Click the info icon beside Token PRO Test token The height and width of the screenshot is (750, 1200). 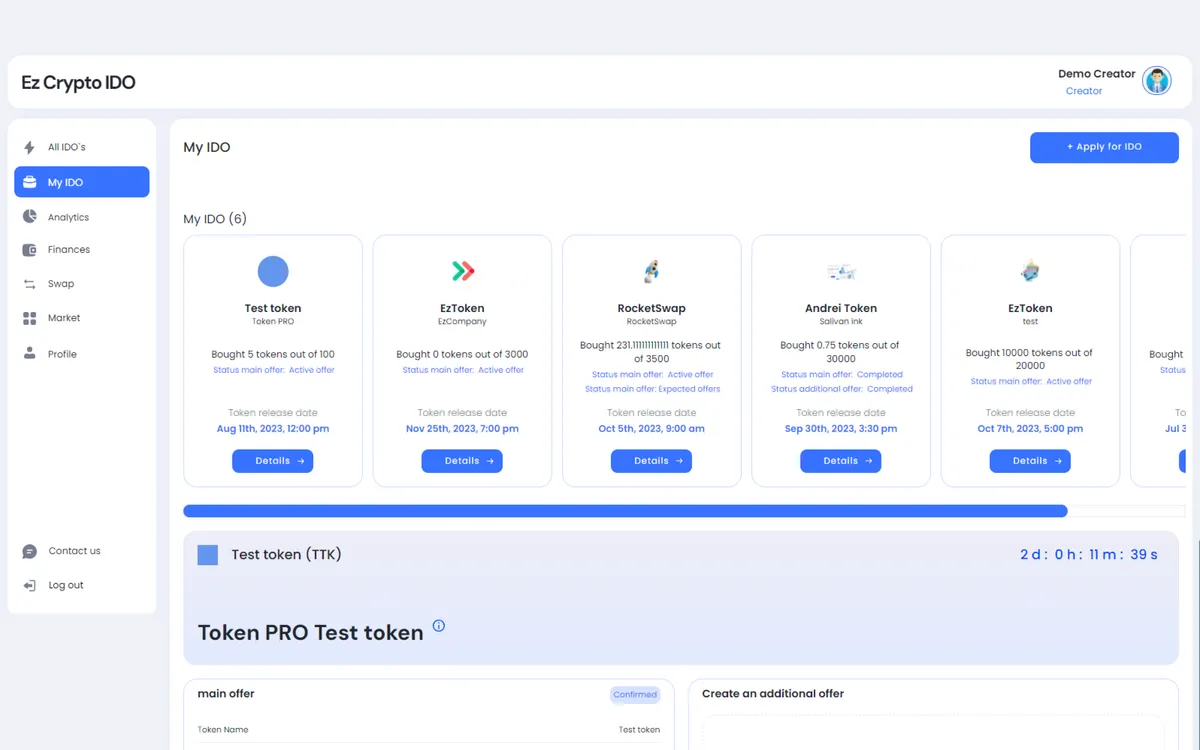[438, 626]
